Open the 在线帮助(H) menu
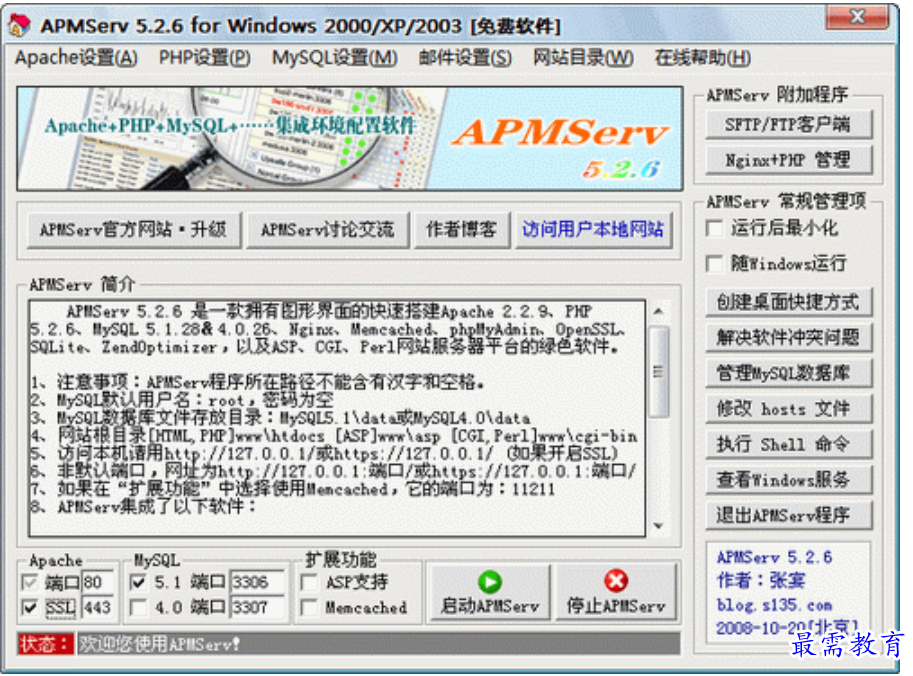Image resolution: width=913 pixels, height=676 pixels. coord(702,58)
